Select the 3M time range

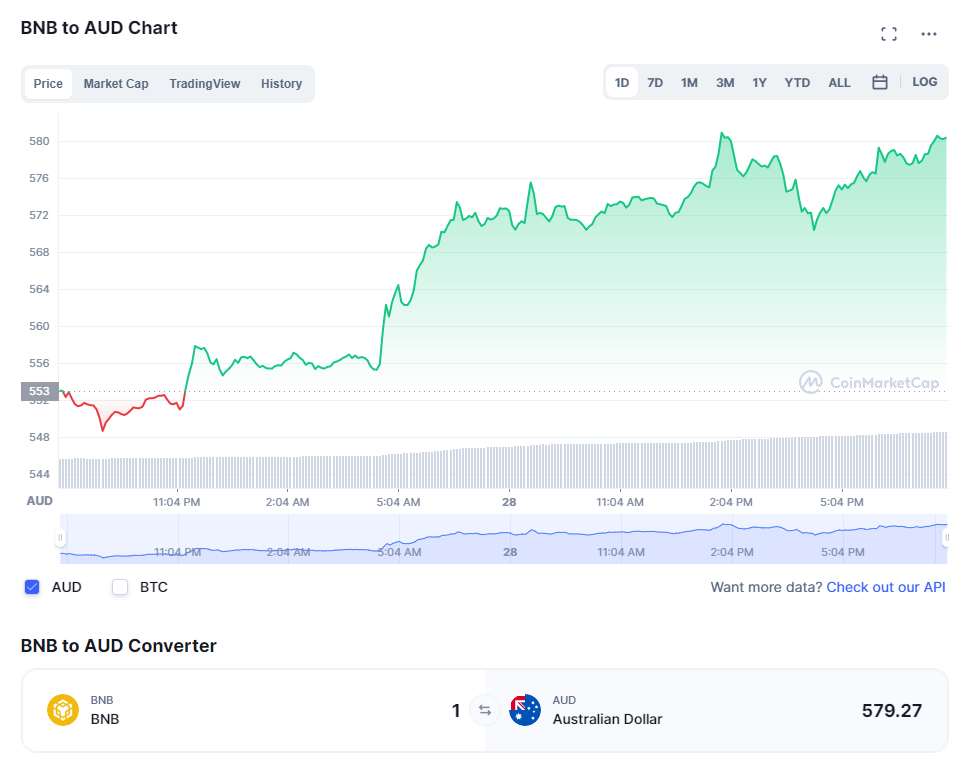click(x=724, y=83)
